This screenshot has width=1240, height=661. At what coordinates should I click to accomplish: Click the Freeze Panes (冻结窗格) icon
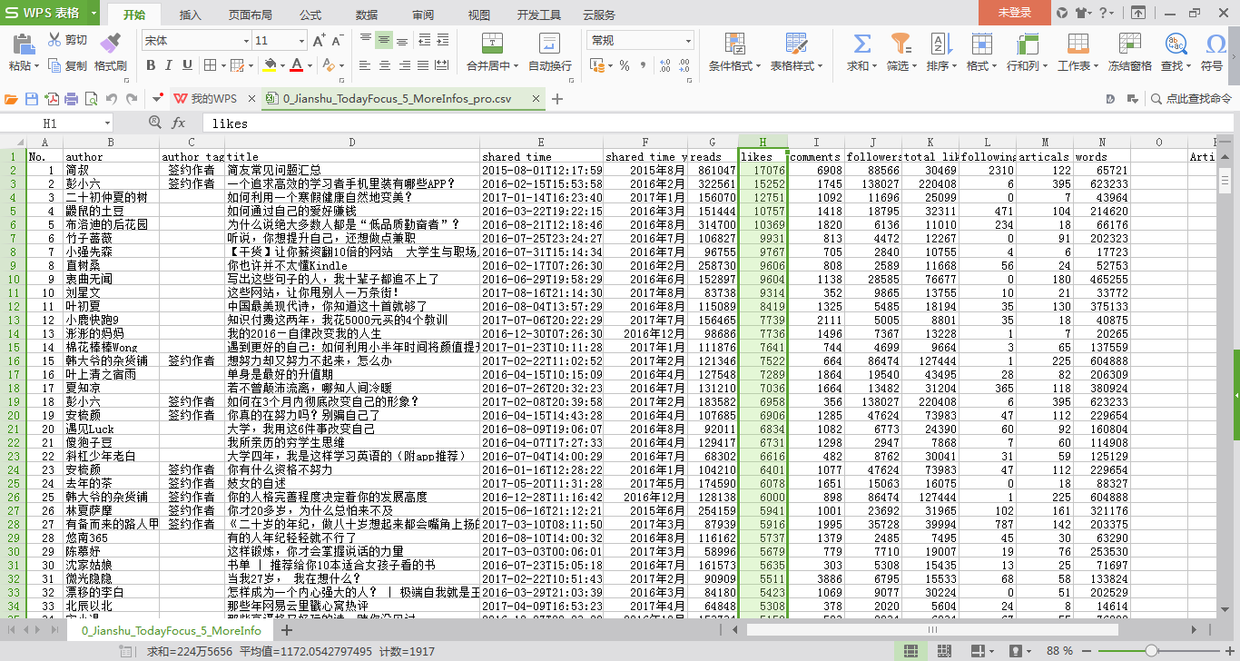(1131, 43)
